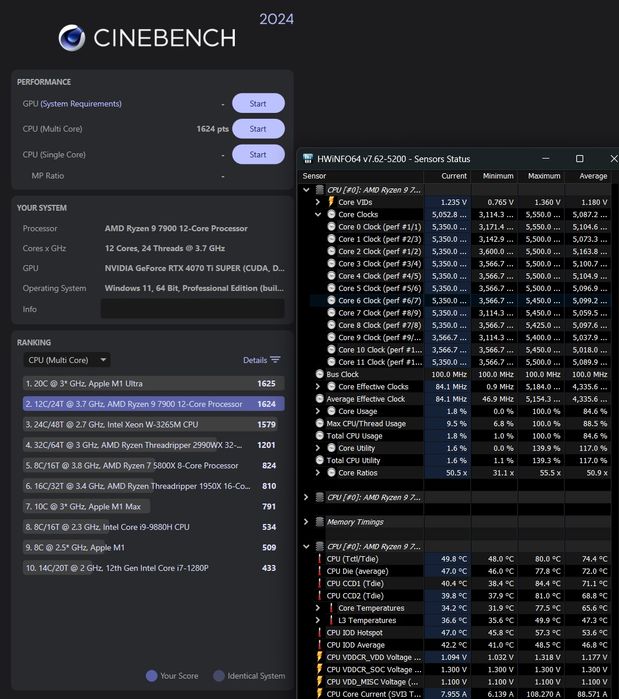This screenshot has width=619, height=699.
Task: Select the Intel Core i9-9880H ranking row
Action: coord(153,527)
